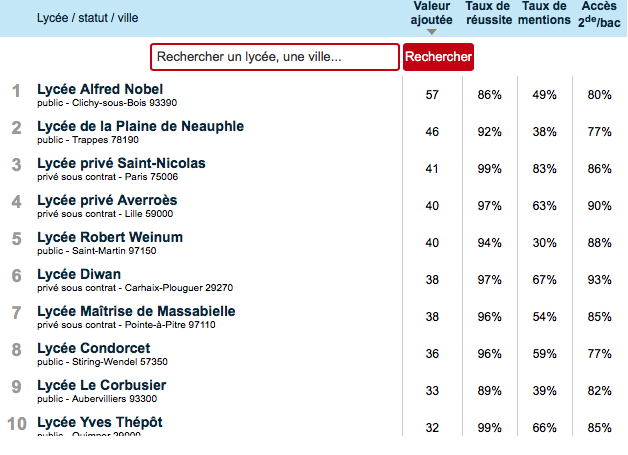Open Lycée de la Plaine de Neauphle
This screenshot has width=628, height=455.
click(141, 126)
